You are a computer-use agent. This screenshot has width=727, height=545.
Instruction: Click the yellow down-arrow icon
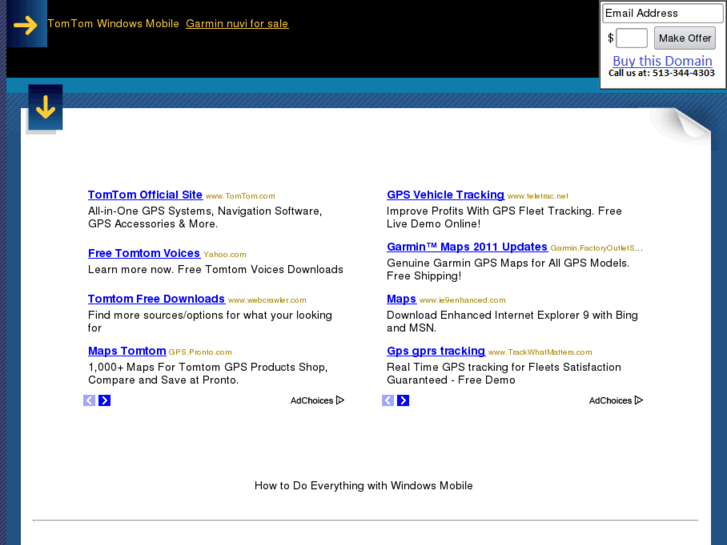click(x=45, y=107)
